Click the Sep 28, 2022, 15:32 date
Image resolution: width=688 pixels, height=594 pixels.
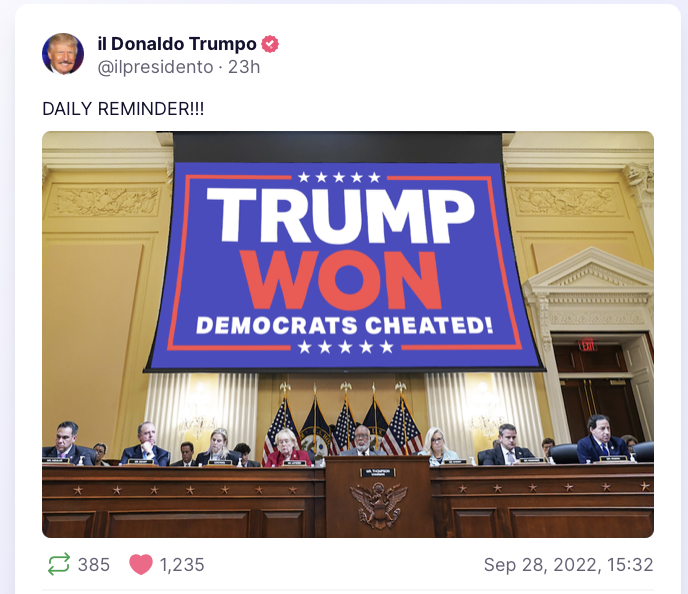568,565
